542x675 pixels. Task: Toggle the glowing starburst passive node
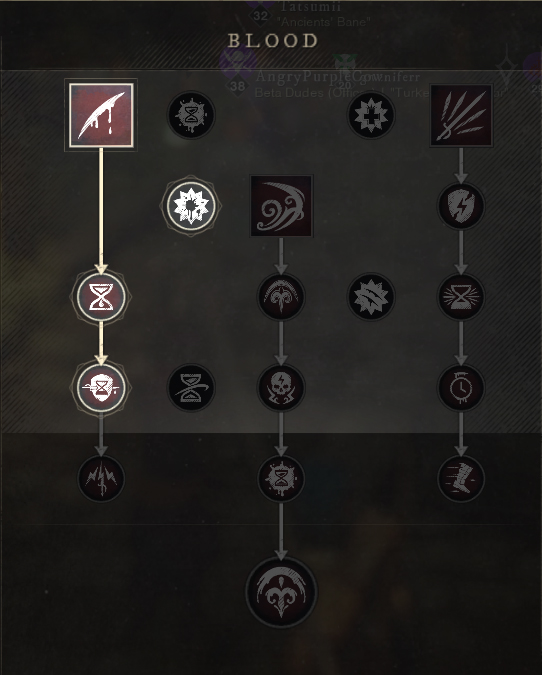coord(191,206)
